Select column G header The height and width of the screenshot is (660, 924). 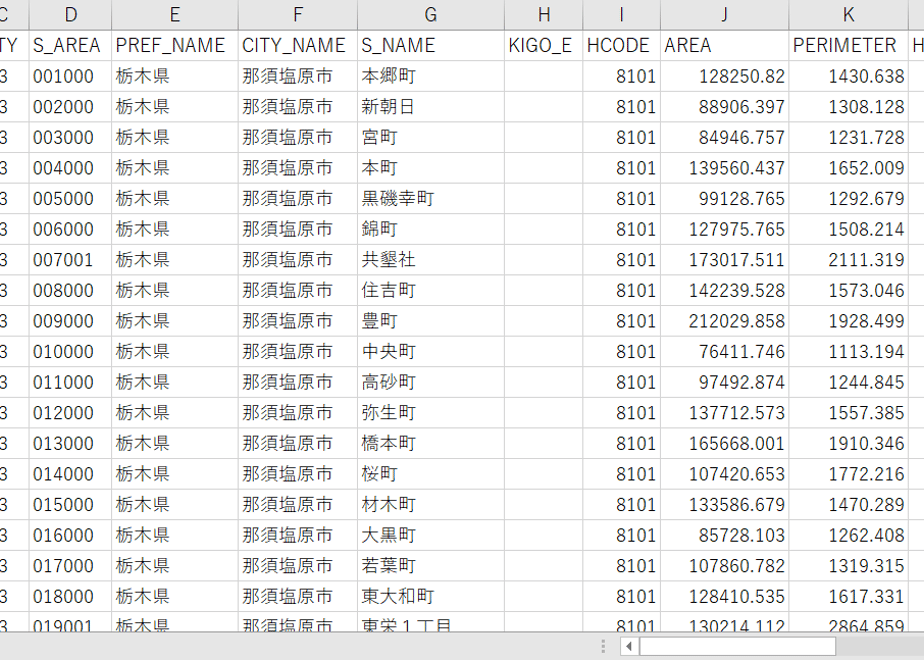coord(431,15)
